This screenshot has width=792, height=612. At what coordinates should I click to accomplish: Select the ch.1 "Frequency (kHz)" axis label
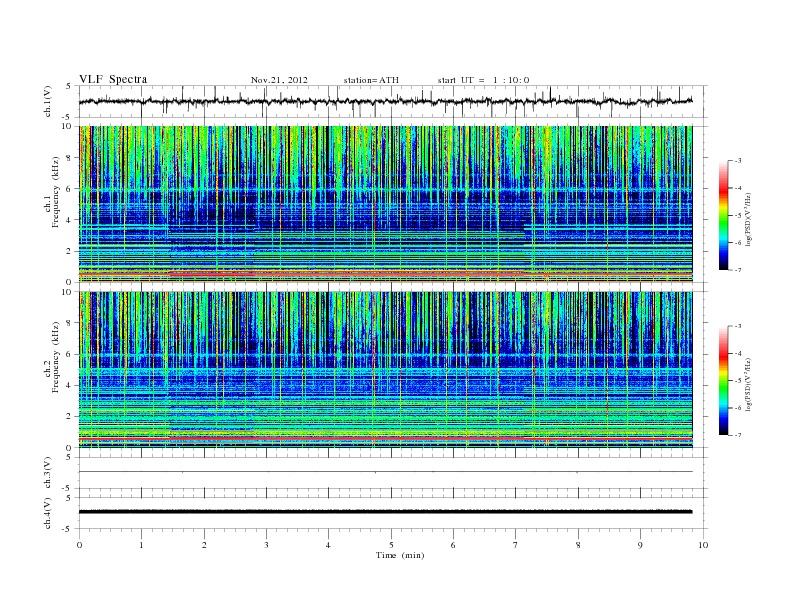56,192
